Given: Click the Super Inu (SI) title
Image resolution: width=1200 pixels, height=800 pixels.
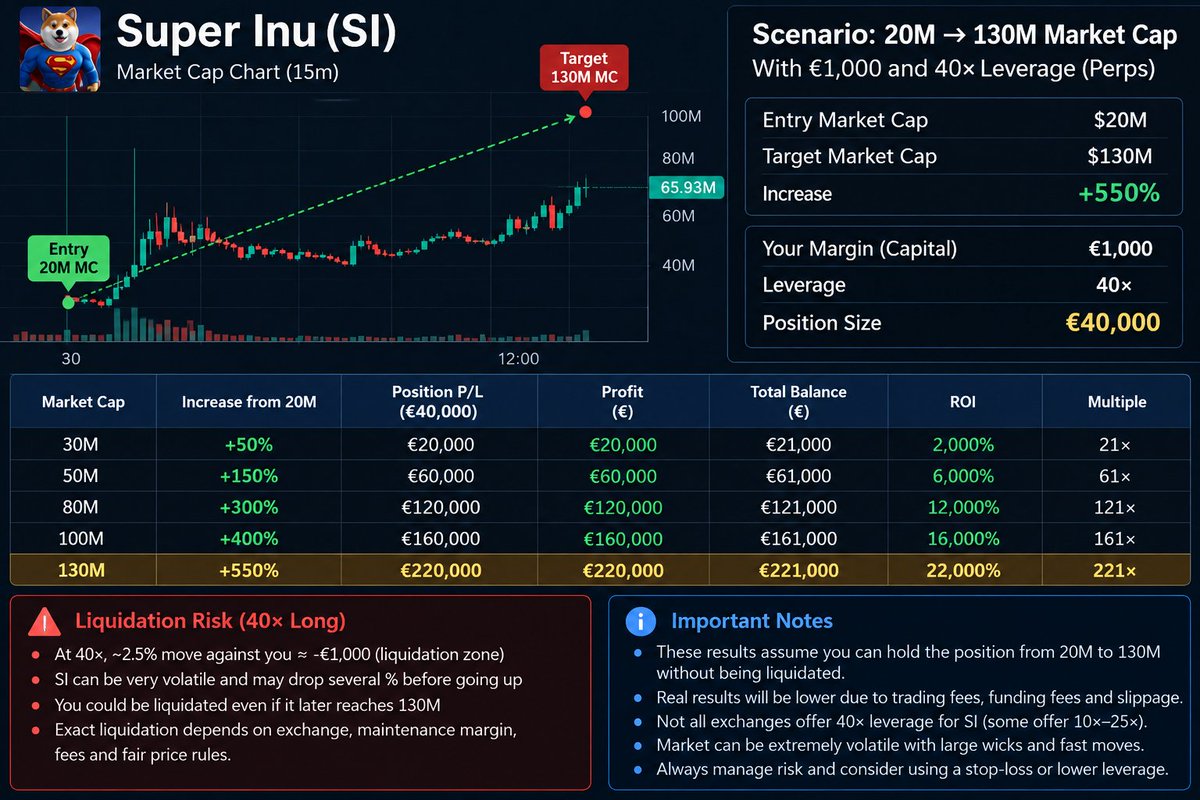Looking at the screenshot, I should click(x=257, y=33).
